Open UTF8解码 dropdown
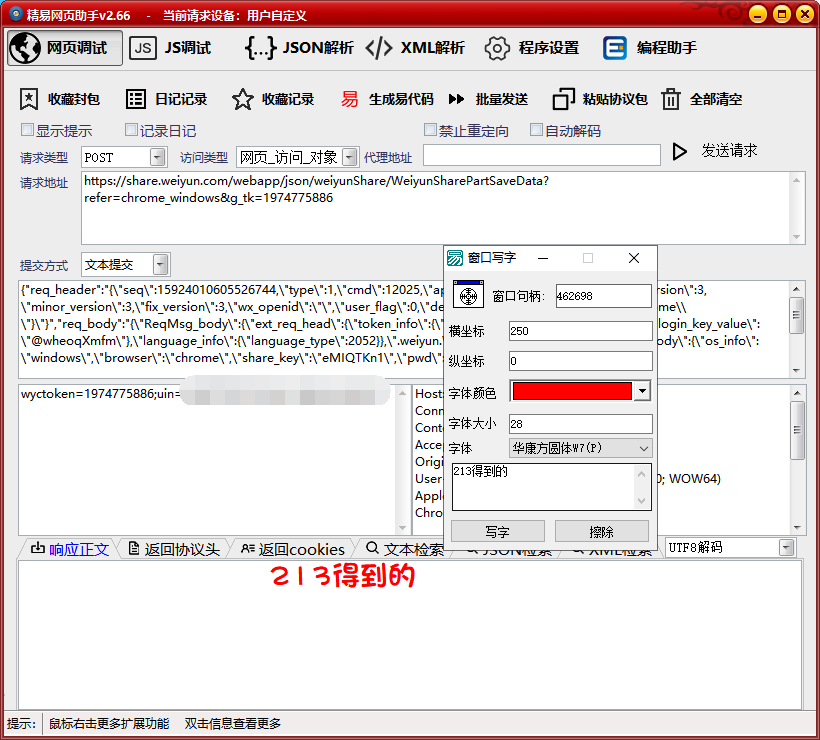The width and height of the screenshot is (820, 740). pyautogui.click(x=786, y=548)
